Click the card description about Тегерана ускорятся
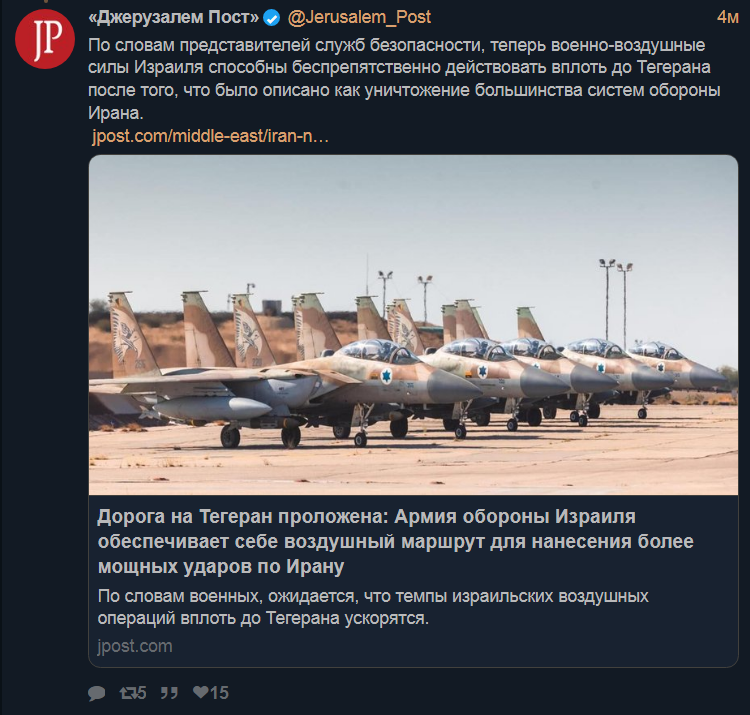Screen dimensions: 750x715 [x=373, y=607]
